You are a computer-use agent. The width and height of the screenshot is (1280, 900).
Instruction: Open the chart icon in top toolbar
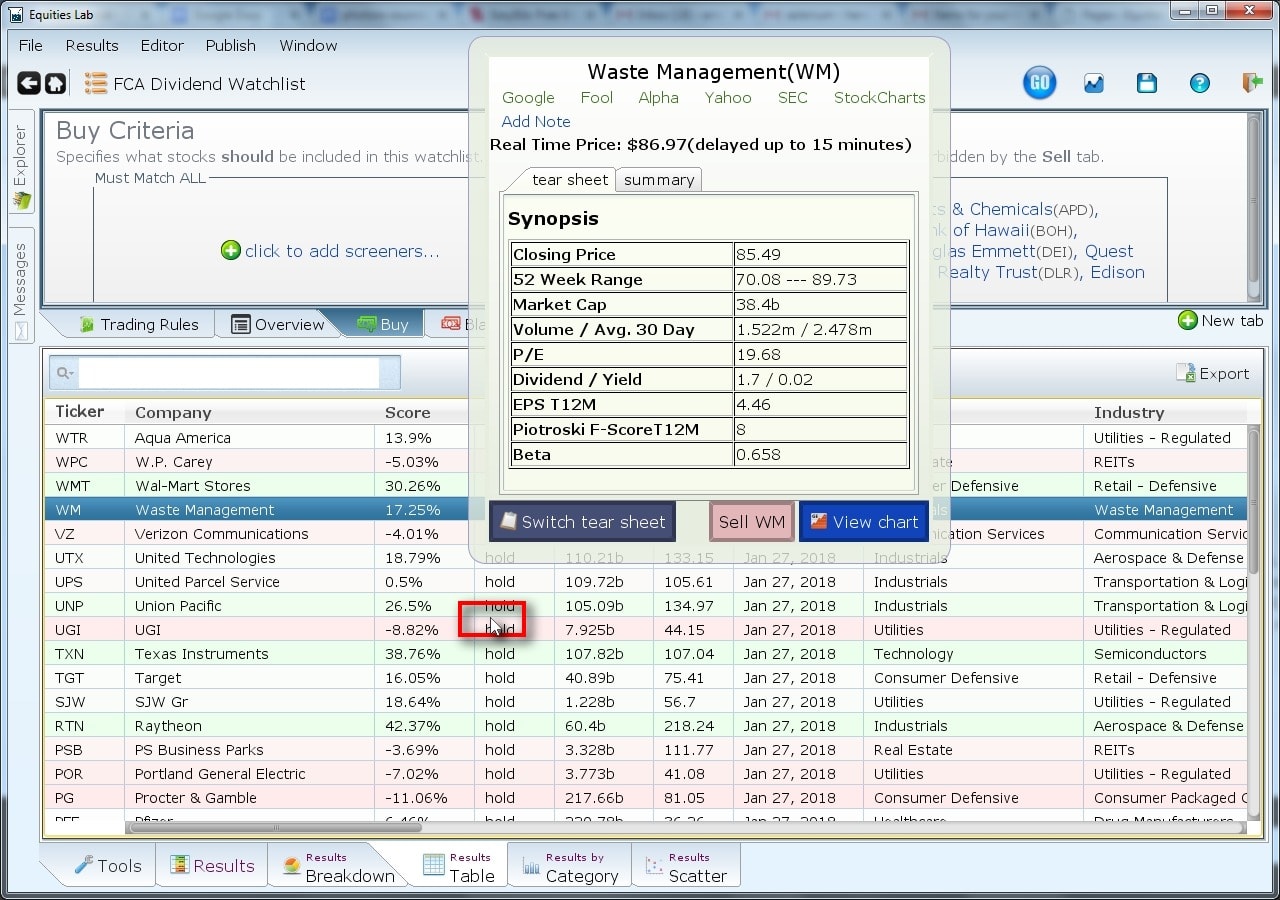1094,84
